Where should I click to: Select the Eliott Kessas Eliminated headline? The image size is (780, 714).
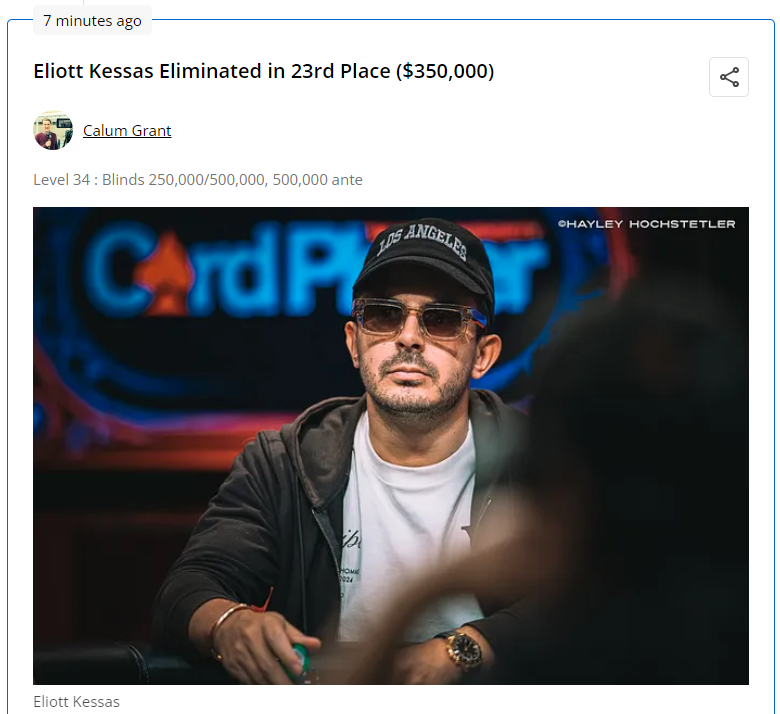[264, 71]
